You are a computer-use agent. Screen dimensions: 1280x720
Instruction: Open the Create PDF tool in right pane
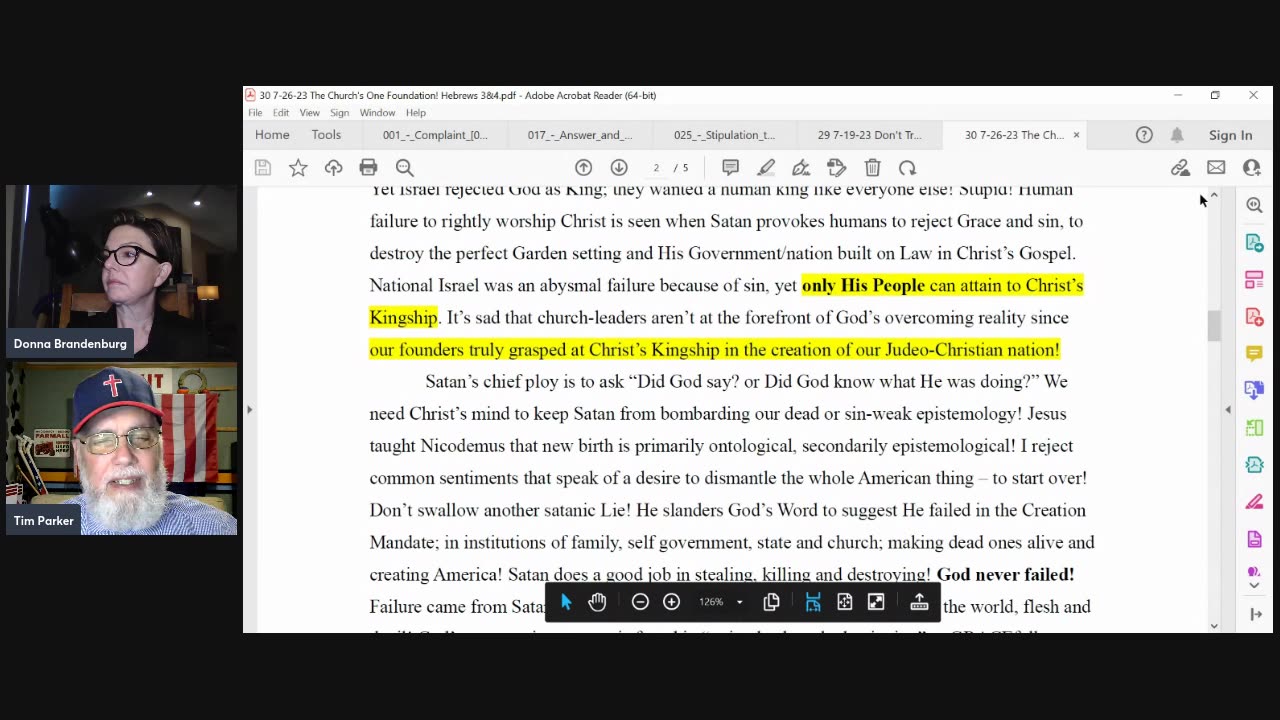1254,317
